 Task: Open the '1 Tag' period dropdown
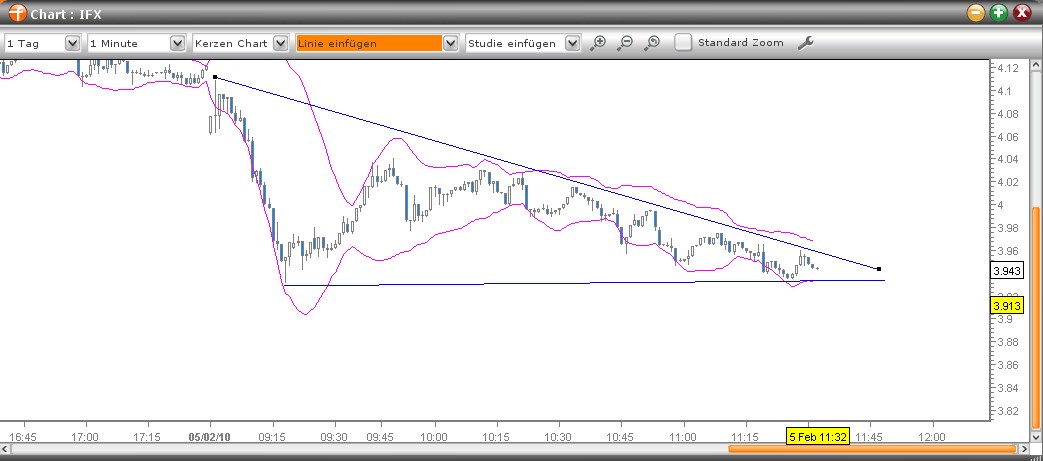click(x=73, y=43)
